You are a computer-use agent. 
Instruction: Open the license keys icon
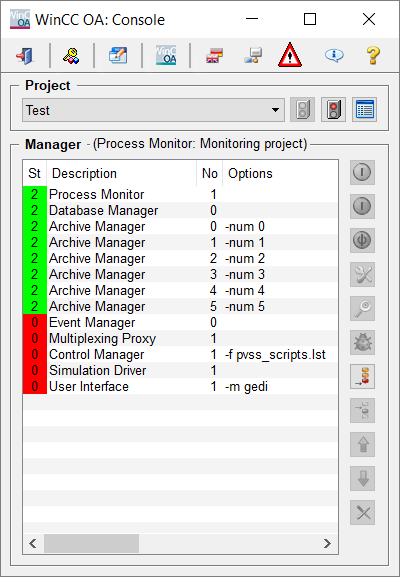click(x=71, y=56)
